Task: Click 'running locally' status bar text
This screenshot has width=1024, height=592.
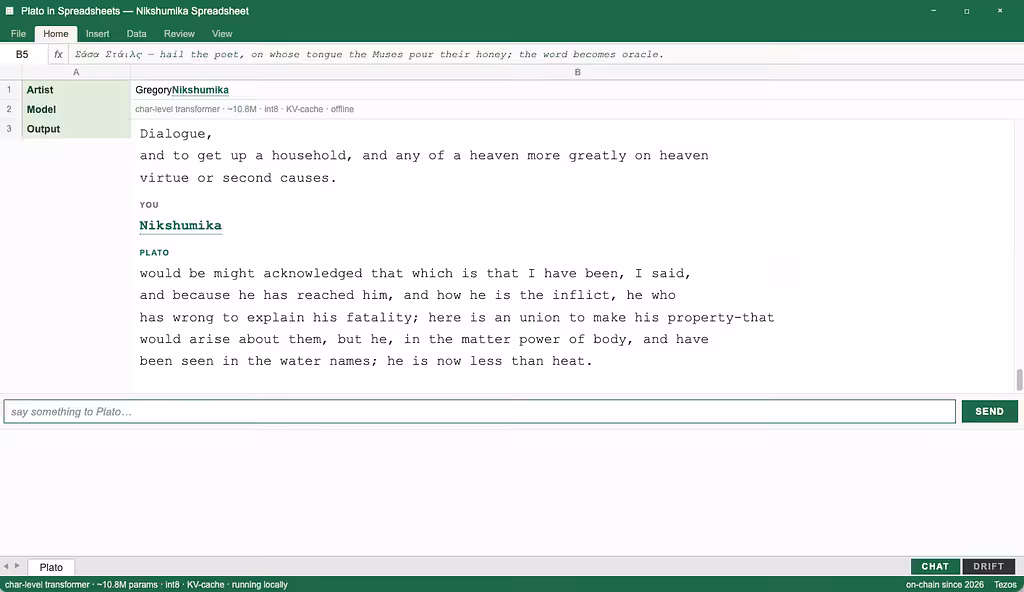Action: (x=259, y=585)
